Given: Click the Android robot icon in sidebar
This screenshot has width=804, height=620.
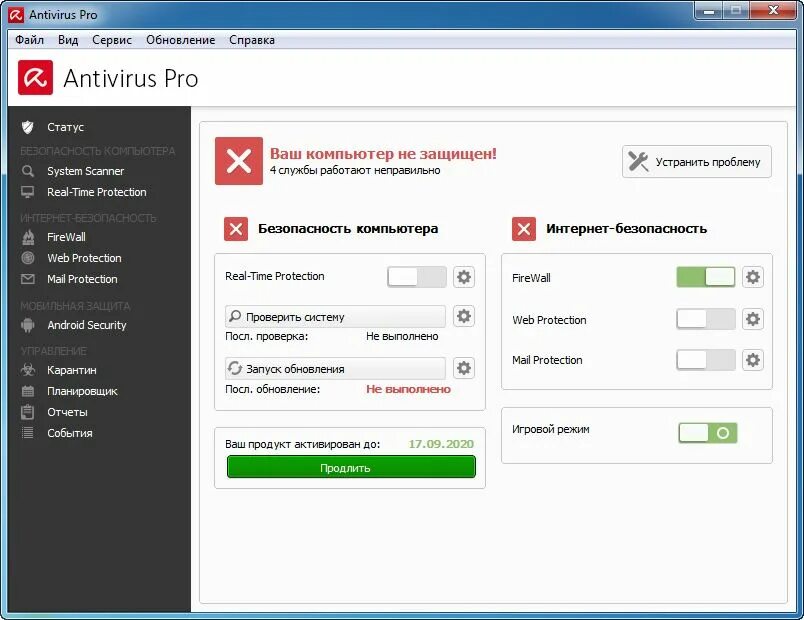Looking at the screenshot, I should click(28, 325).
